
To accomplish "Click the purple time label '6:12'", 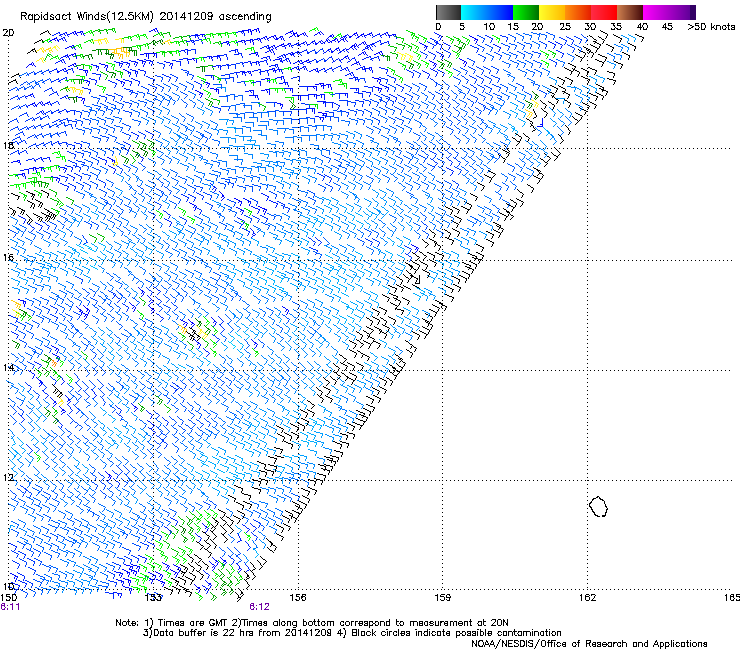I will pyautogui.click(x=260, y=607).
